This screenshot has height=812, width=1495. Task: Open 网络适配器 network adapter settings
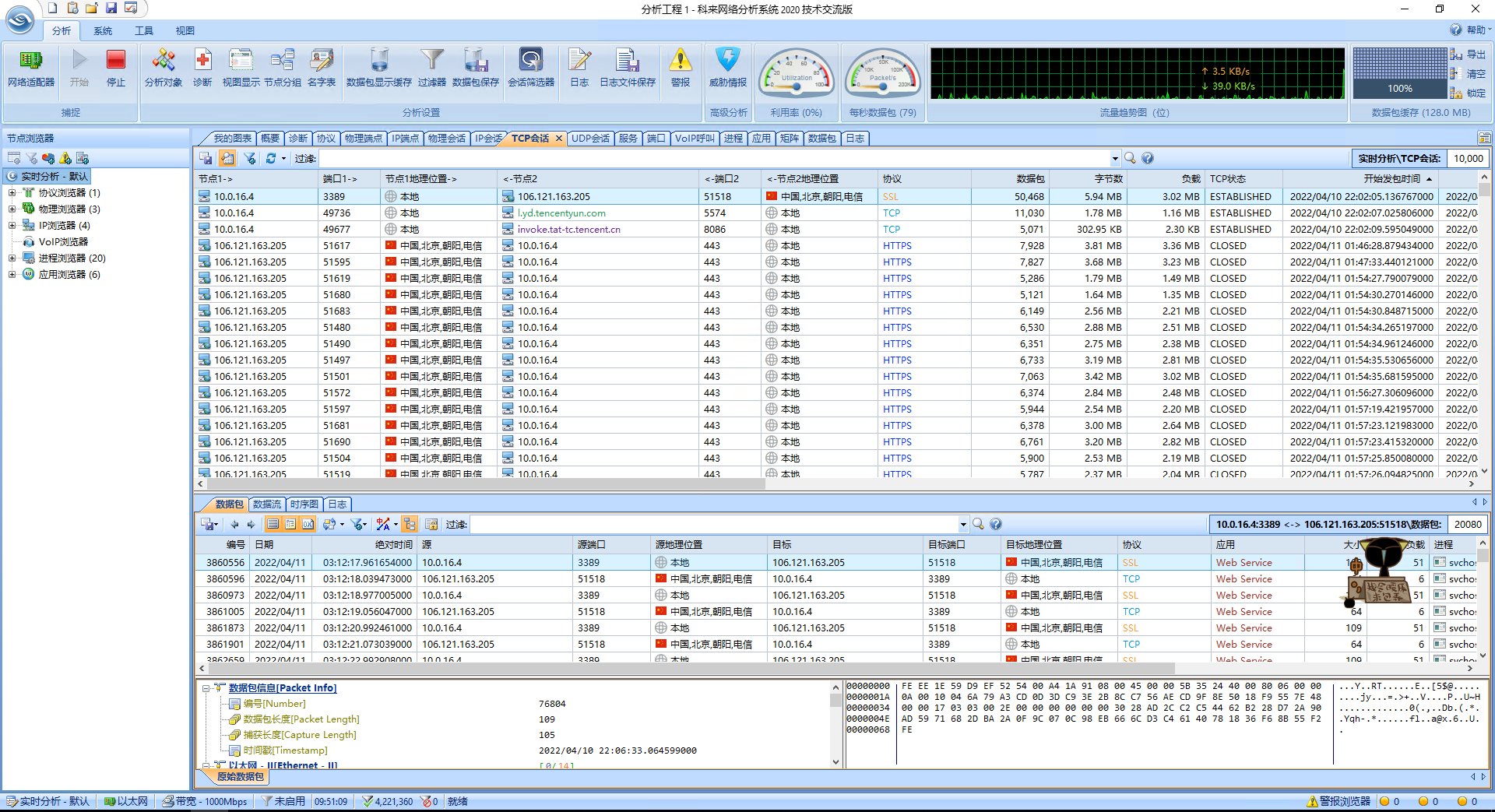[31, 68]
